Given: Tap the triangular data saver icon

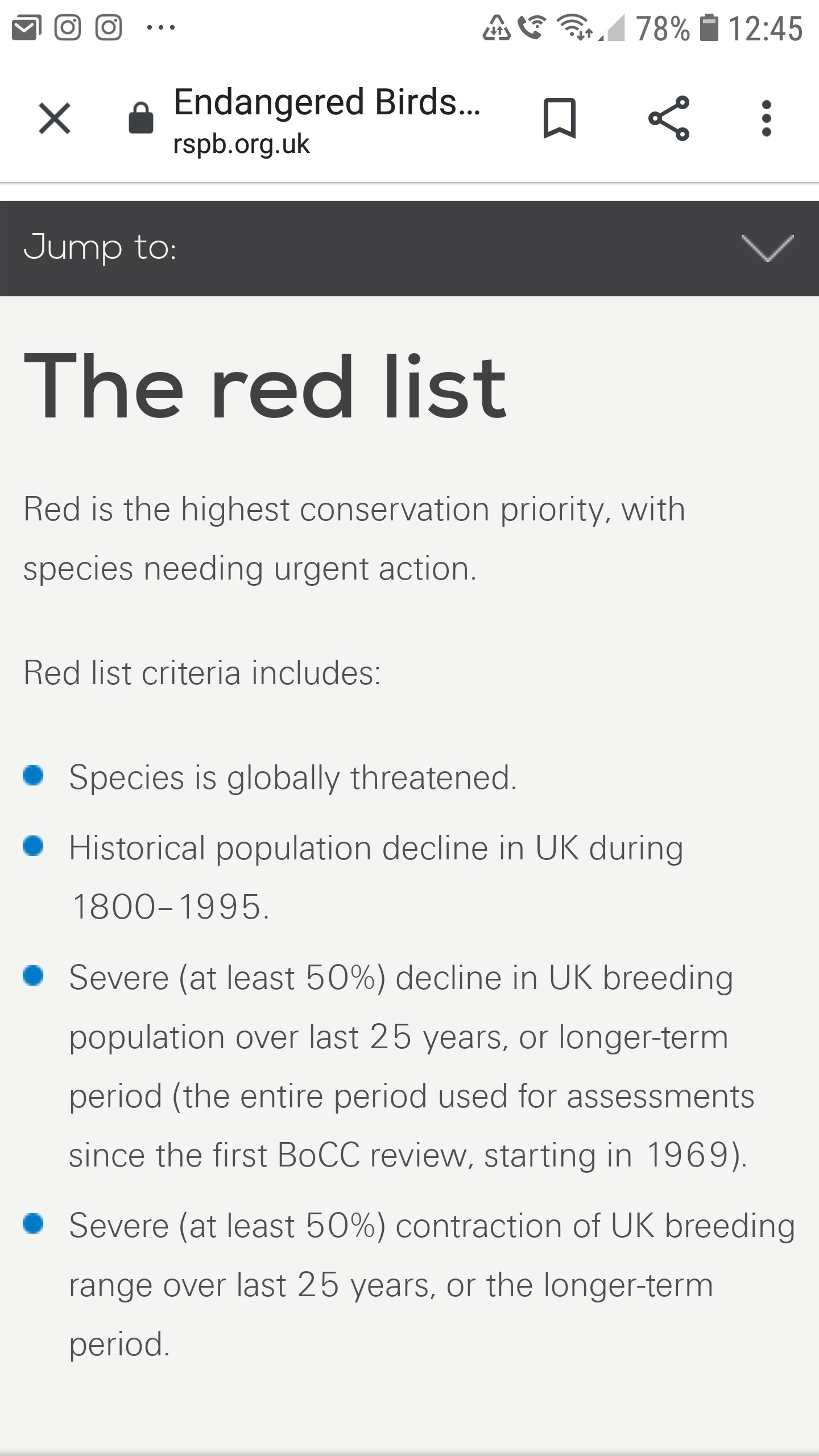Looking at the screenshot, I should [497, 28].
